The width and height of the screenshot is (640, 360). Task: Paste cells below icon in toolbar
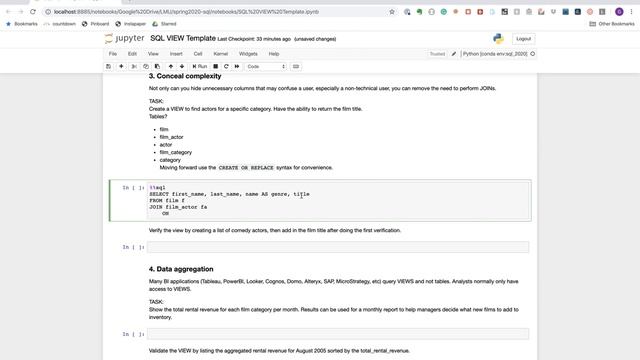157,66
